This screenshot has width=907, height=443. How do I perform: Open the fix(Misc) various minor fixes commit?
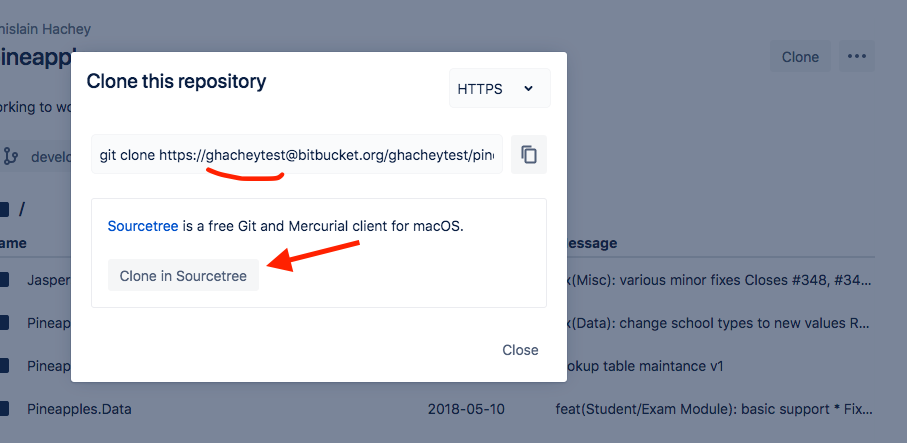[720, 280]
